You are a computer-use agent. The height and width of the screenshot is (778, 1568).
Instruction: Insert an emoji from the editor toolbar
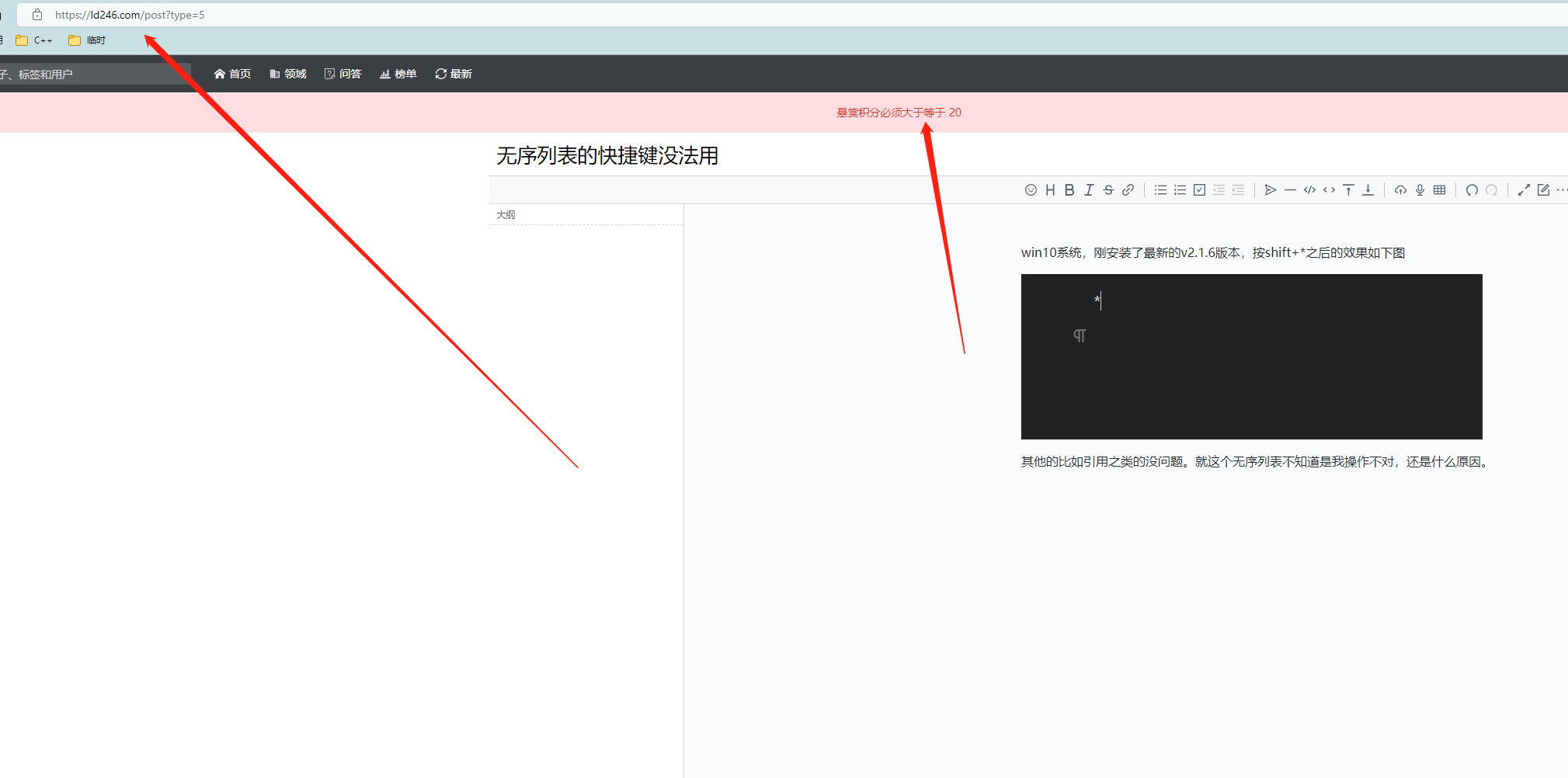tap(1031, 189)
